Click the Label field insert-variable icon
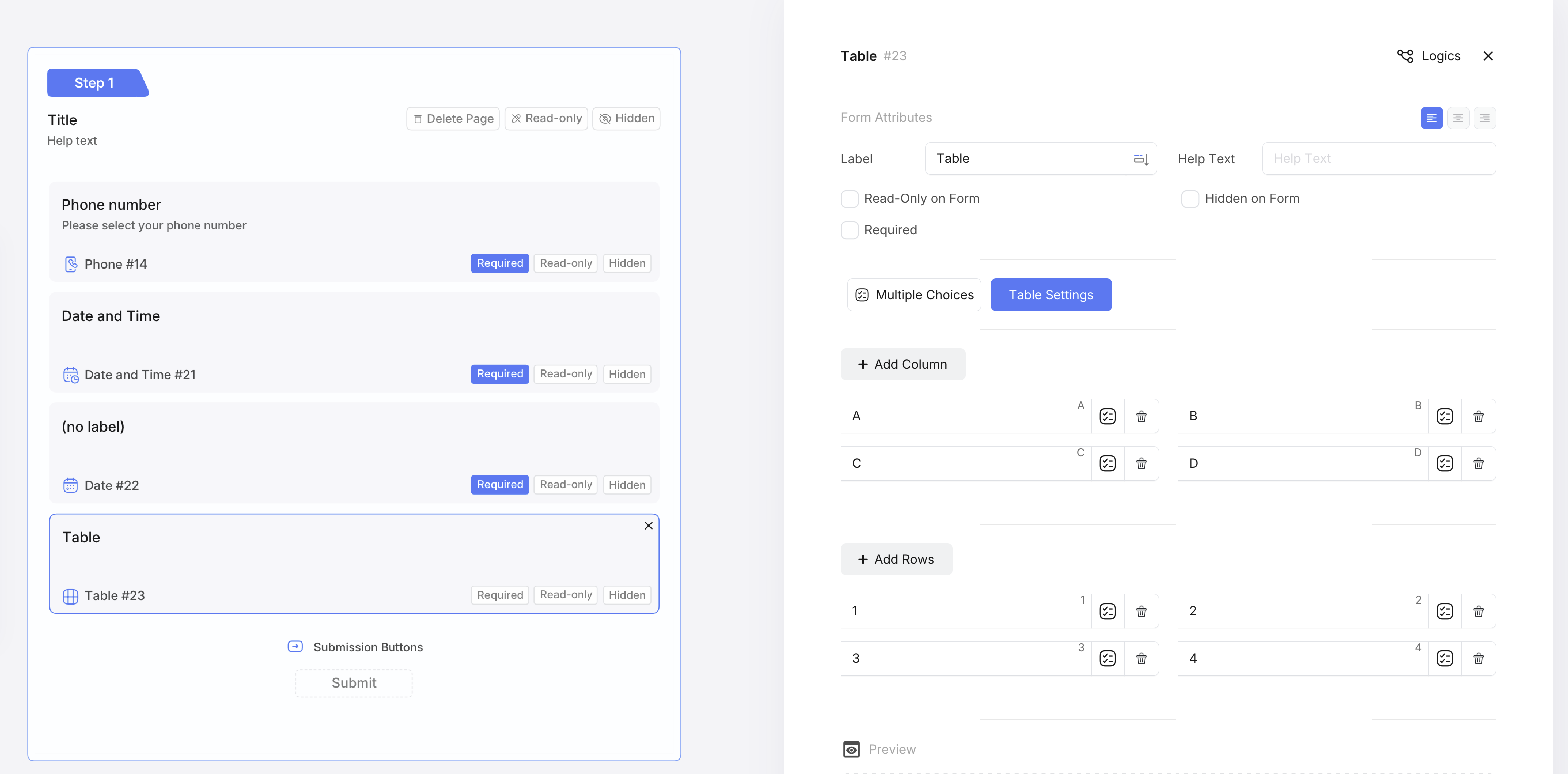Image resolution: width=1568 pixels, height=774 pixels. (1140, 159)
